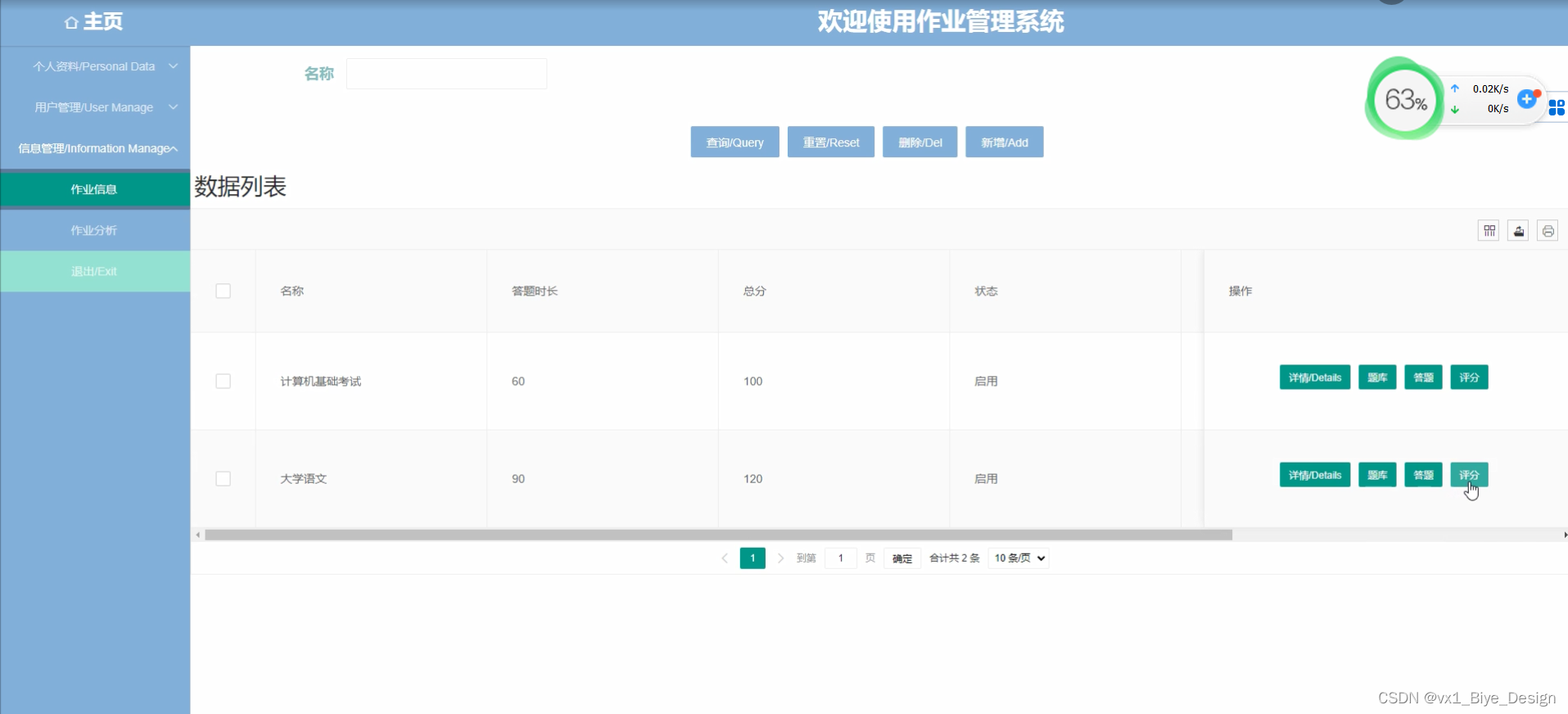Expand 个人资料/Personal Data menu
The height and width of the screenshot is (714, 1568).
[x=95, y=66]
